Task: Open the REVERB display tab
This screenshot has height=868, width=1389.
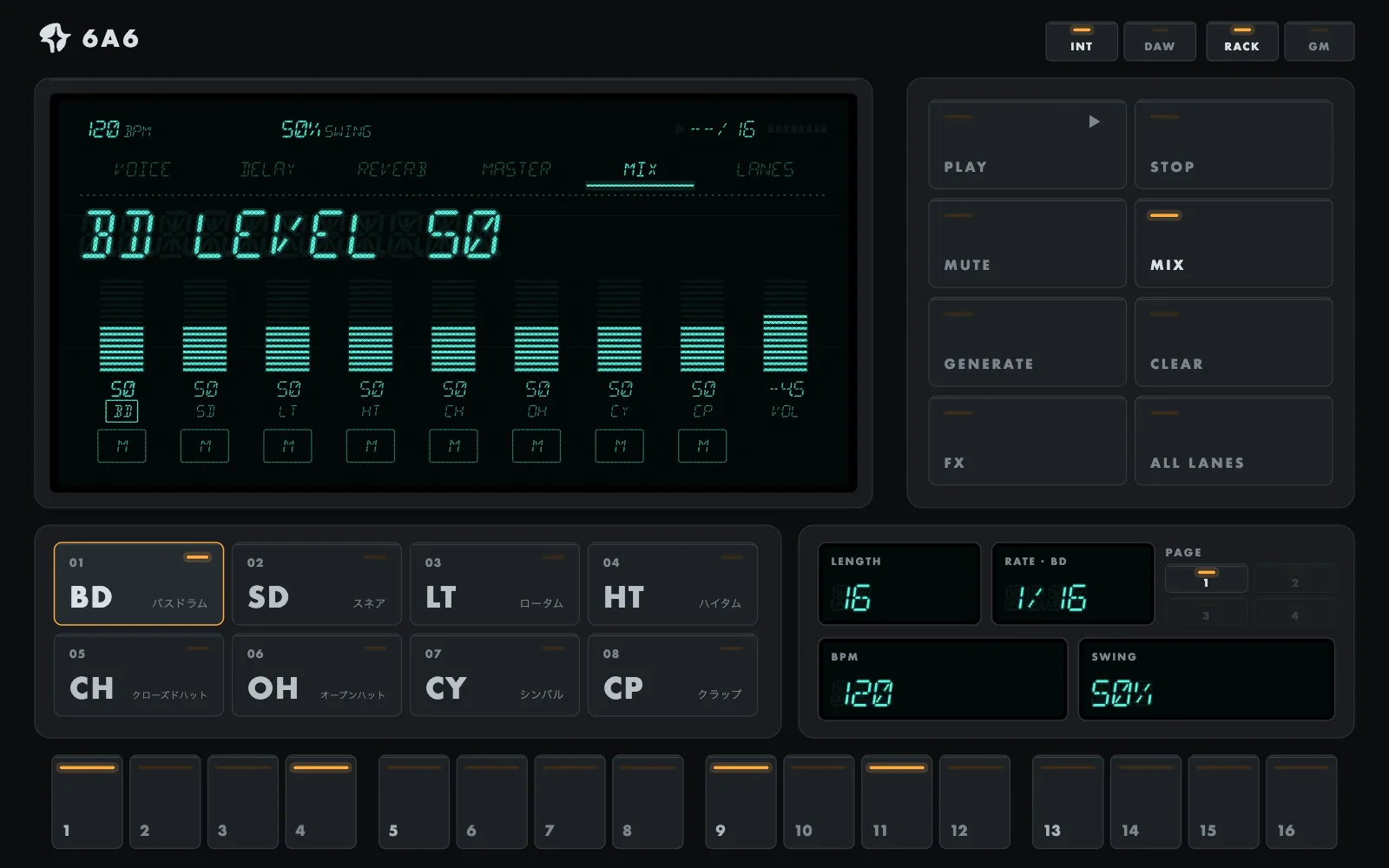Action: [392, 169]
